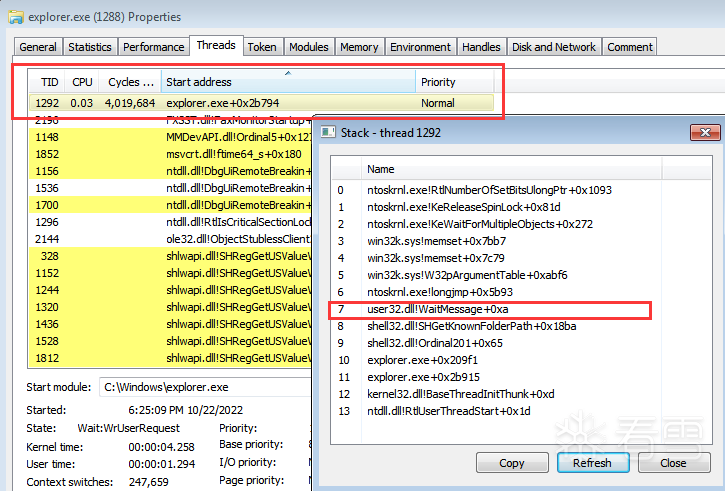Select thread 1812 shlwapi.dll row
Viewport: 725px width, 491px height.
coord(170,358)
